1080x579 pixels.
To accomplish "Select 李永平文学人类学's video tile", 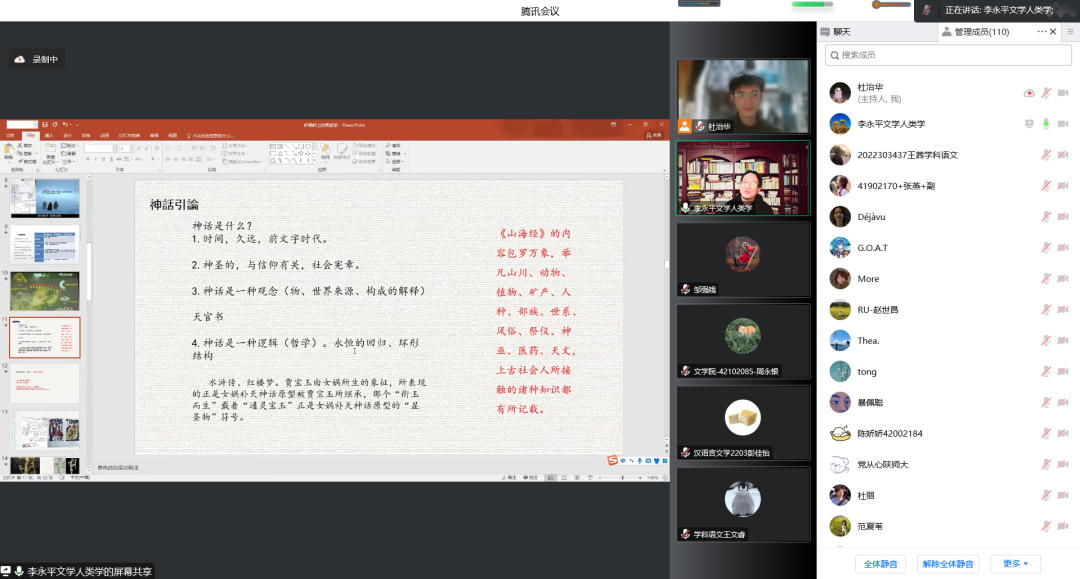I will coord(743,178).
